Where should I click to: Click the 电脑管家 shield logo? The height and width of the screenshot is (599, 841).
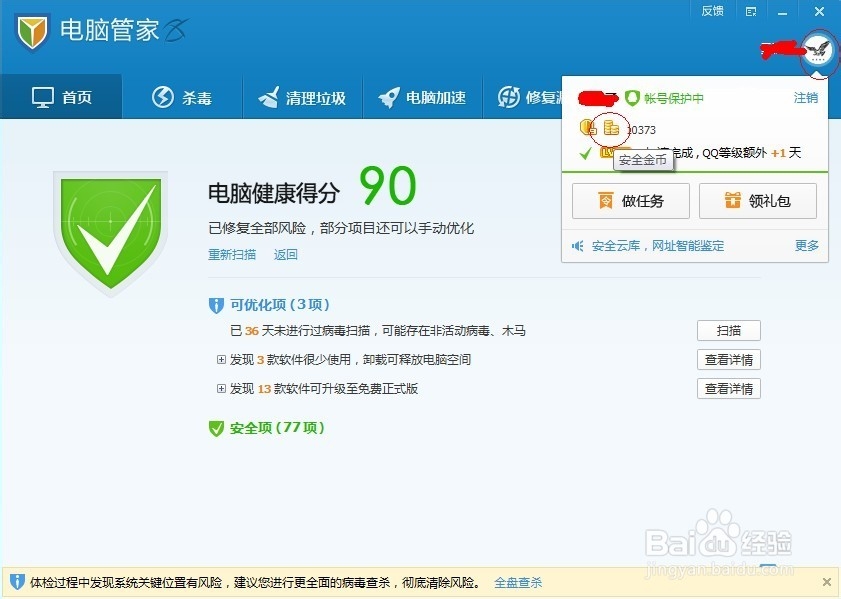[33, 32]
